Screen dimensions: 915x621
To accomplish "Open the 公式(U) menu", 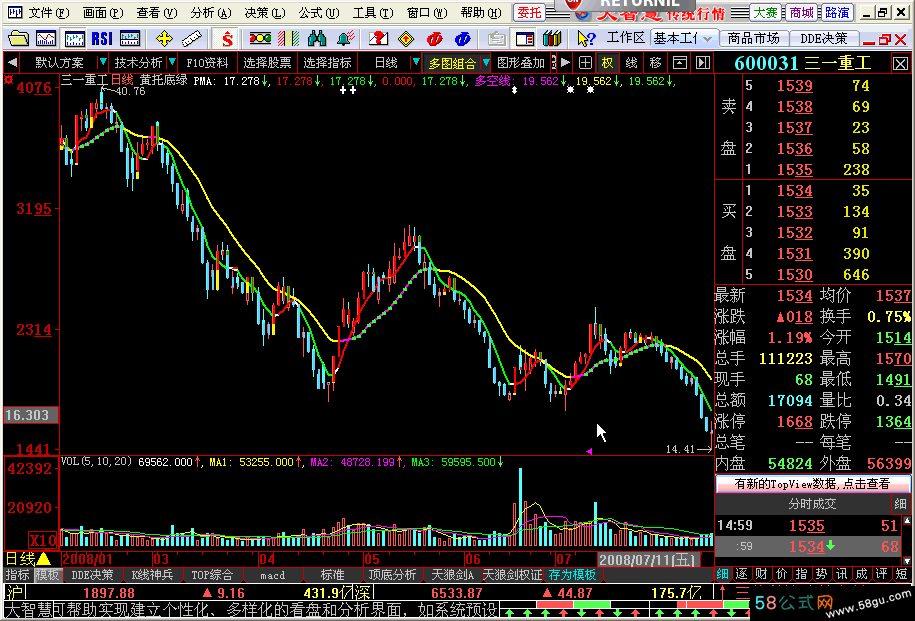I will [319, 12].
